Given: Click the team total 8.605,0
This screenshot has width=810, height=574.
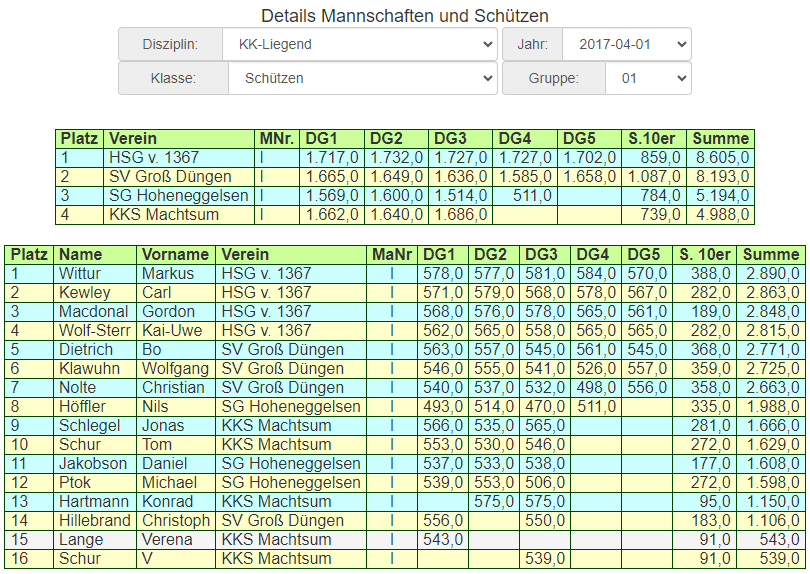Looking at the screenshot, I should (720, 158).
